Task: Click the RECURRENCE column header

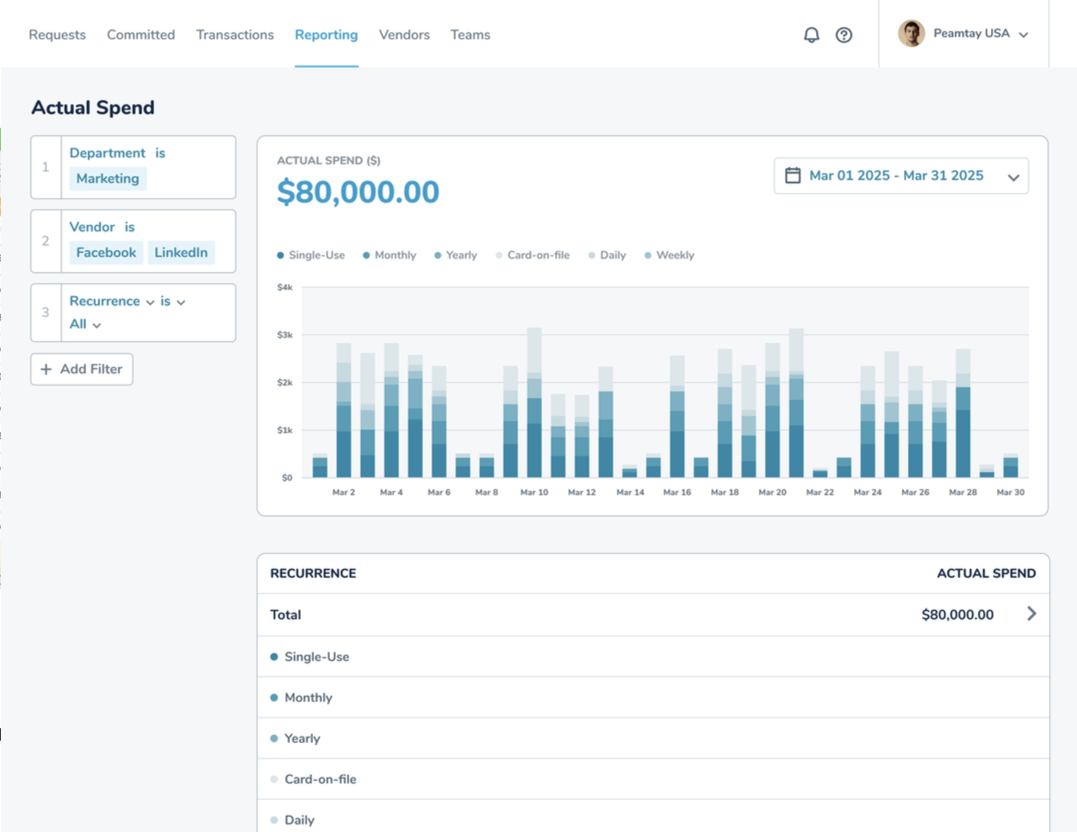Action: [x=313, y=574]
